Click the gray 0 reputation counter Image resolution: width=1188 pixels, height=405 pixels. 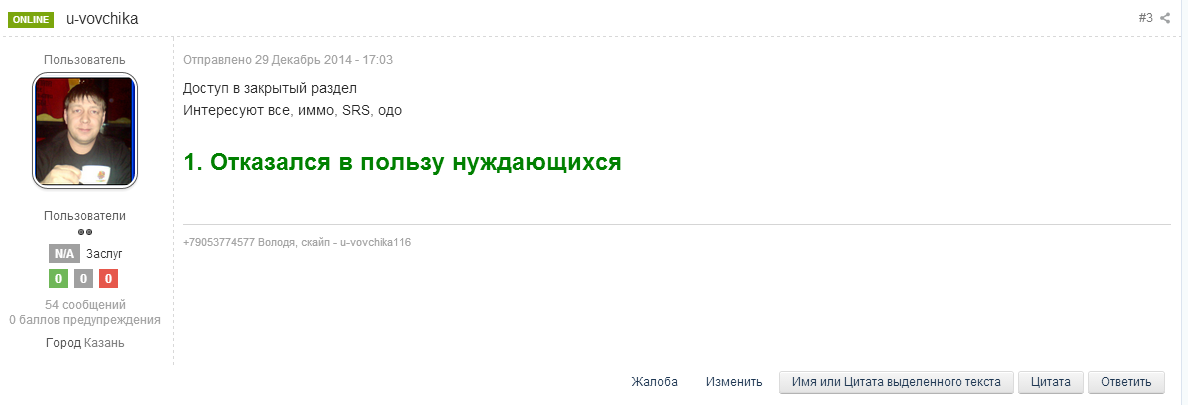(x=84, y=279)
